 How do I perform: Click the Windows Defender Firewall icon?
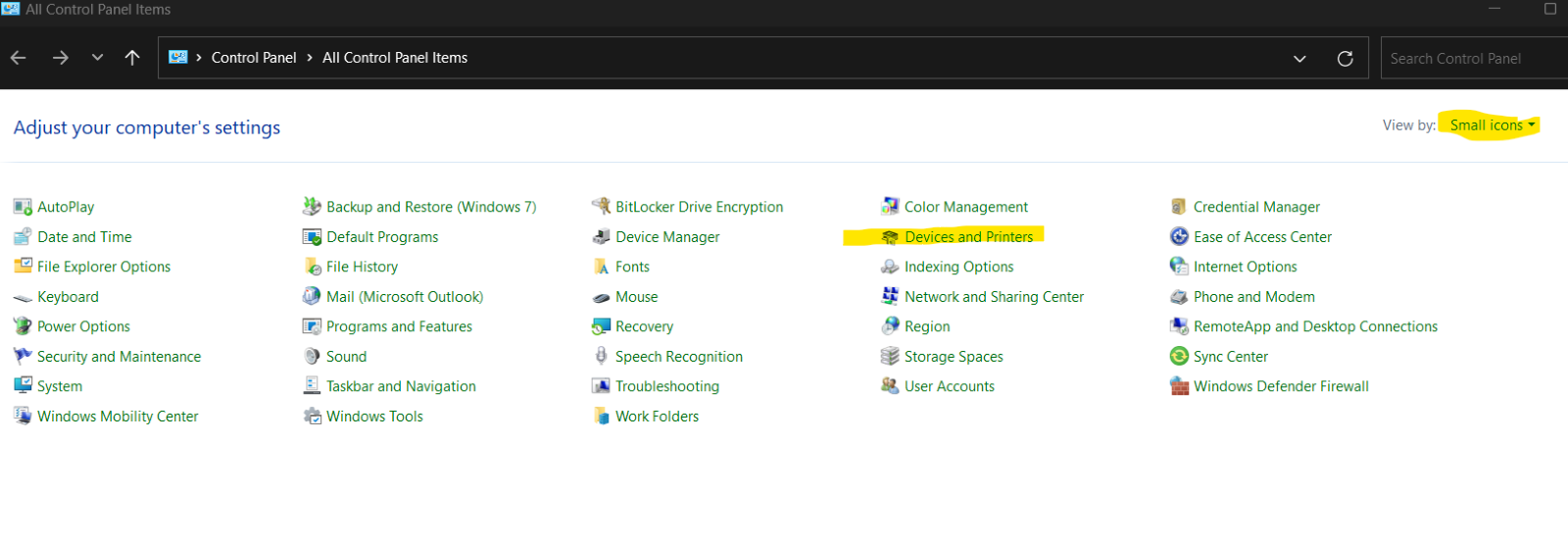click(1179, 386)
